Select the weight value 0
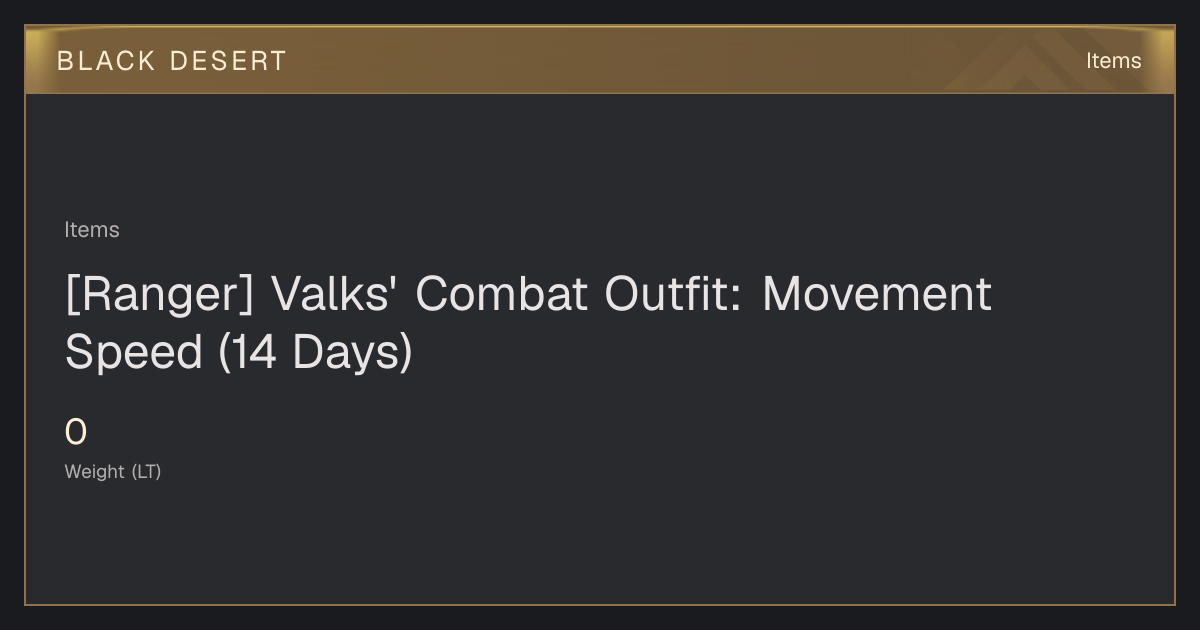This screenshot has height=630, width=1200. pos(76,433)
